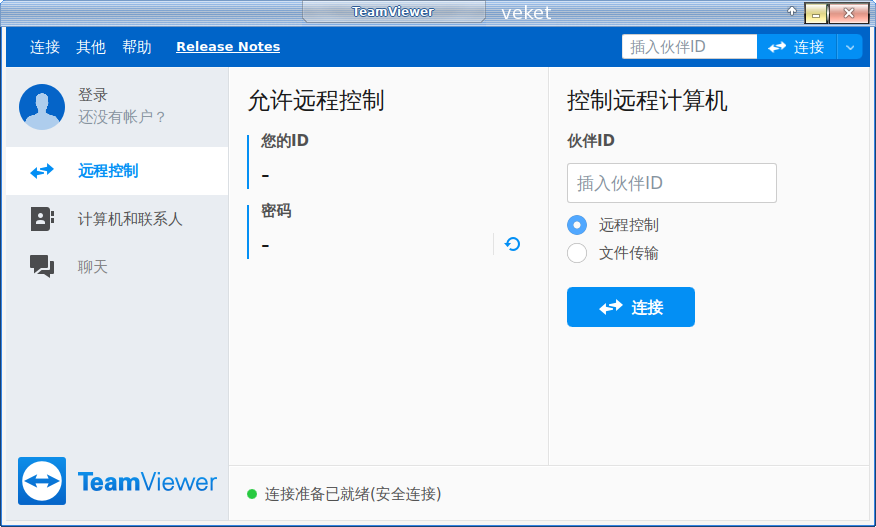Screen dimensions: 876x527
Task: Click the top bar 插入伙伴ID field
Action: click(x=689, y=46)
